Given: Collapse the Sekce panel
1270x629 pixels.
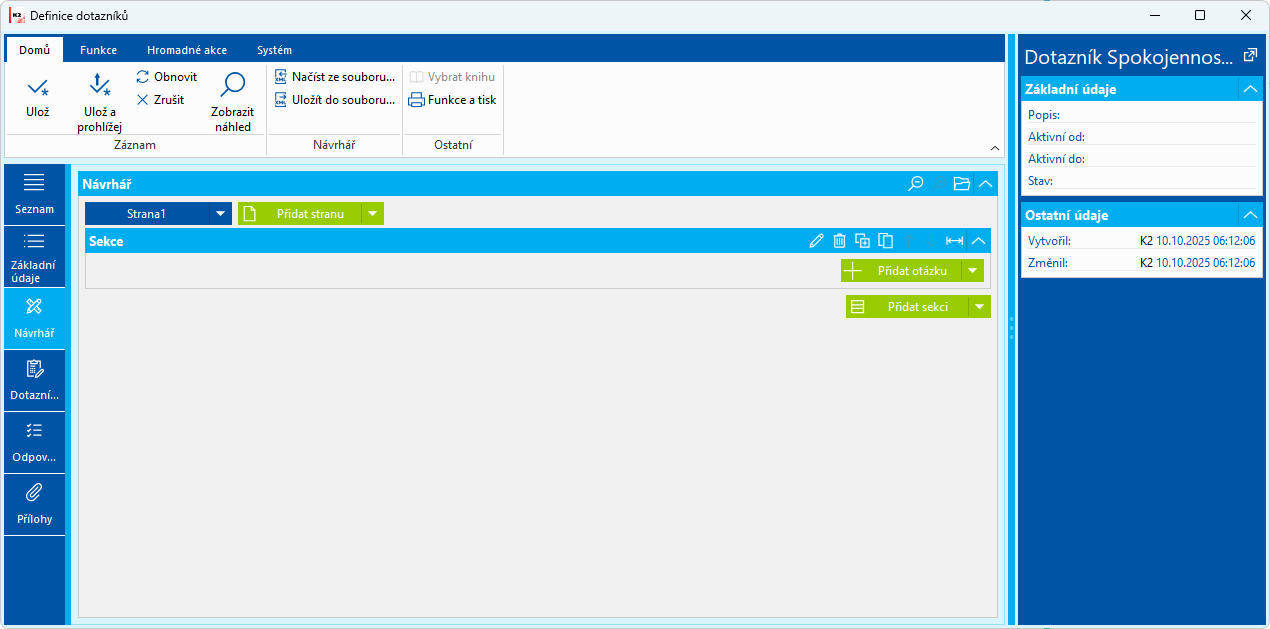Looking at the screenshot, I should tap(979, 241).
